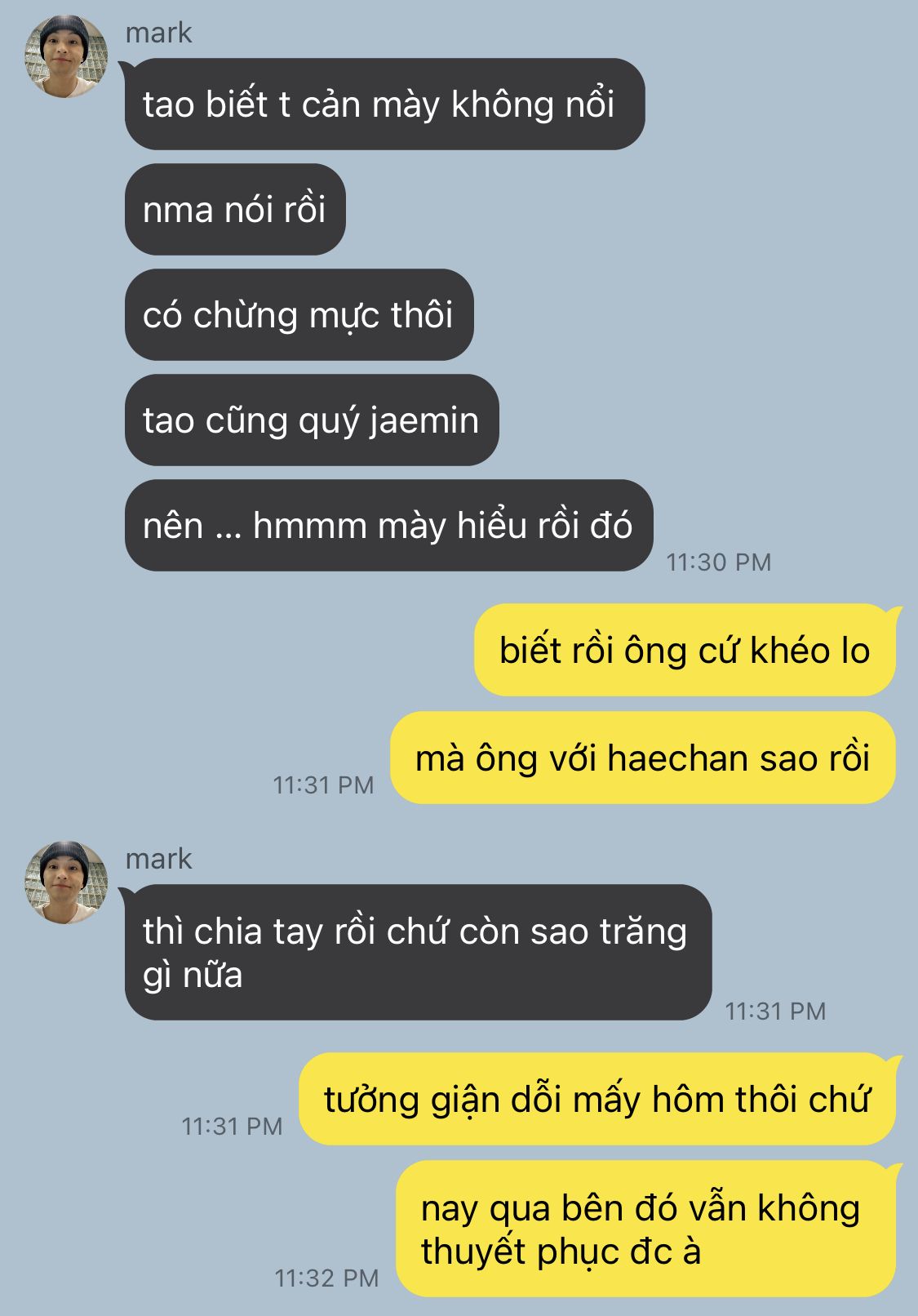The width and height of the screenshot is (918, 1316).
Task: Select the 'nma nói rồi' bubble
Action: (x=235, y=209)
